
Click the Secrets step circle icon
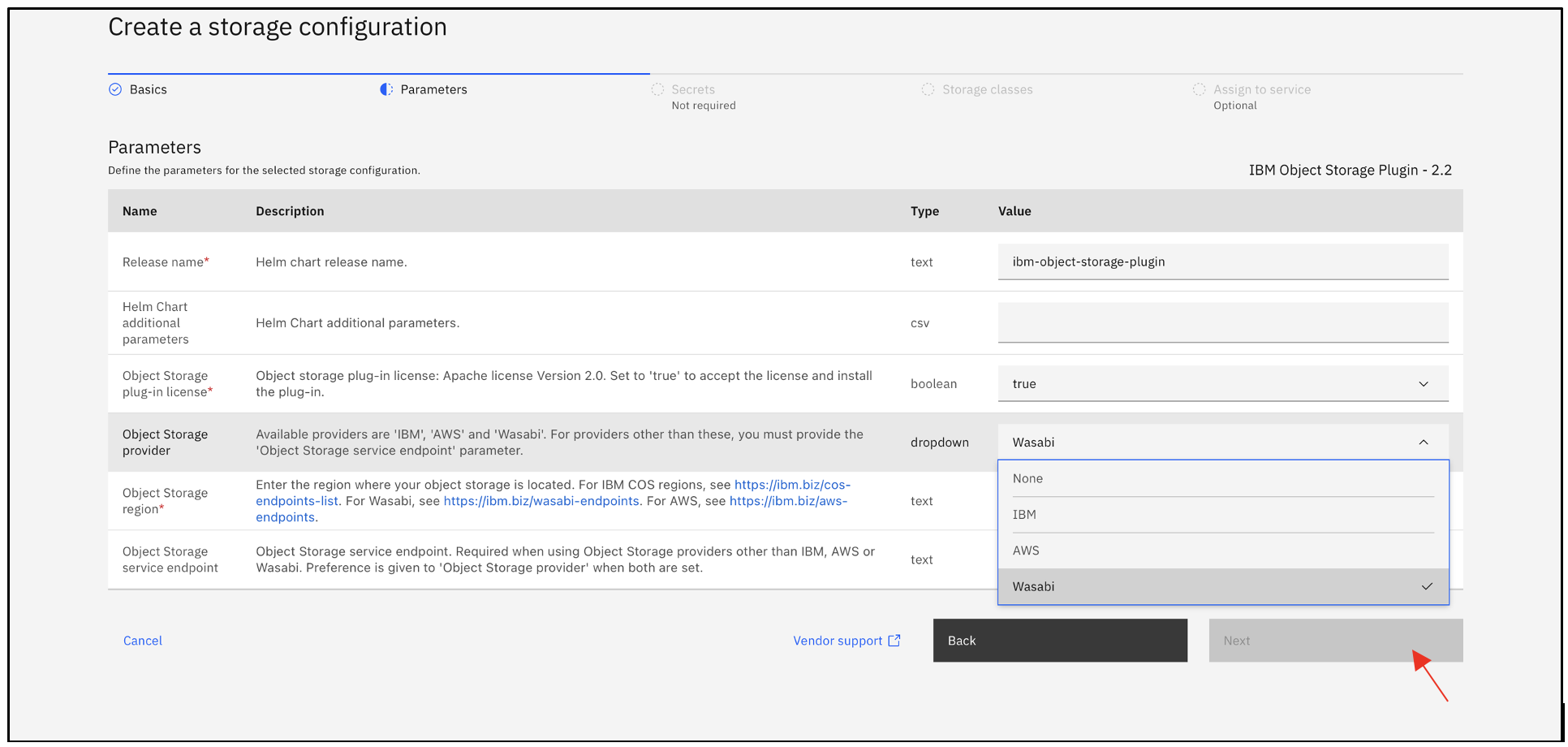click(657, 89)
